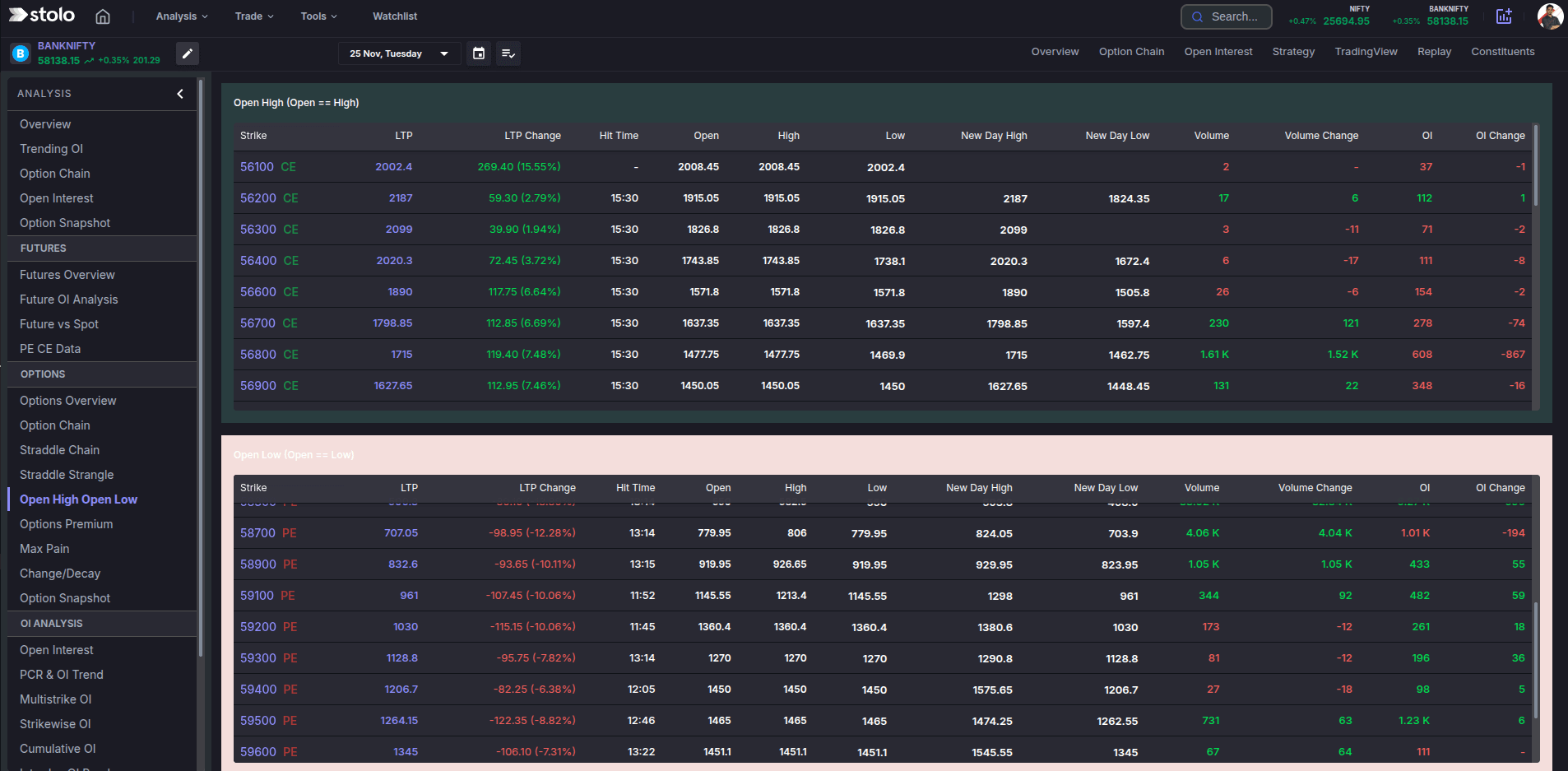Viewport: 1568px width, 771px height.
Task: Click the add chart icon near the profile
Action: (x=1504, y=16)
